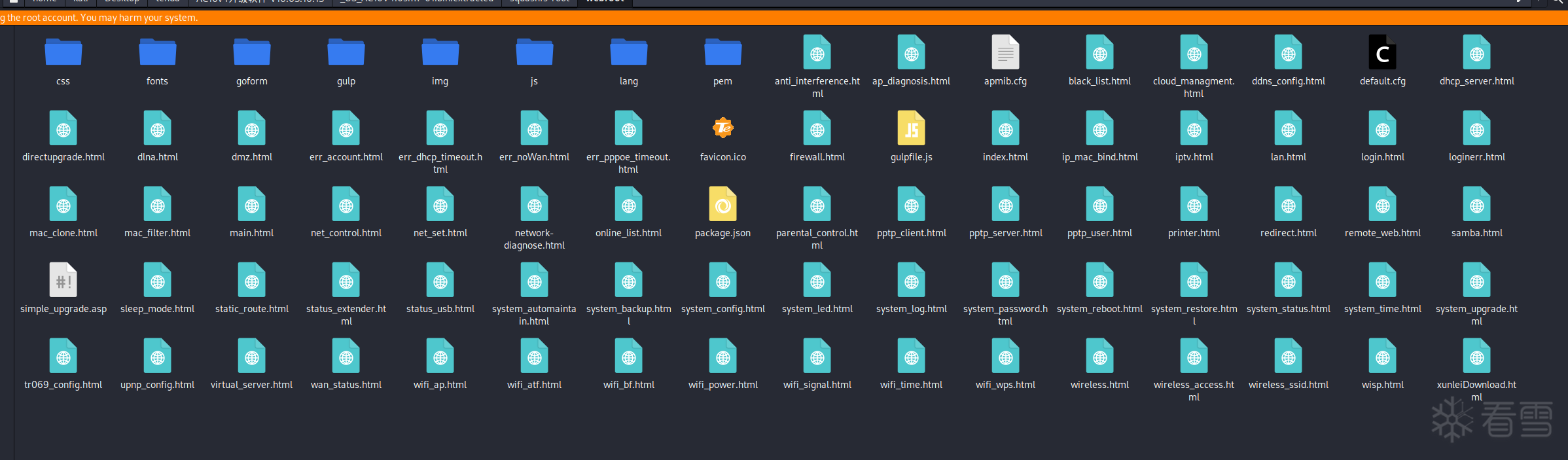Click the directupgrade.html file name
Screen dimensions: 1568x460
(63, 157)
